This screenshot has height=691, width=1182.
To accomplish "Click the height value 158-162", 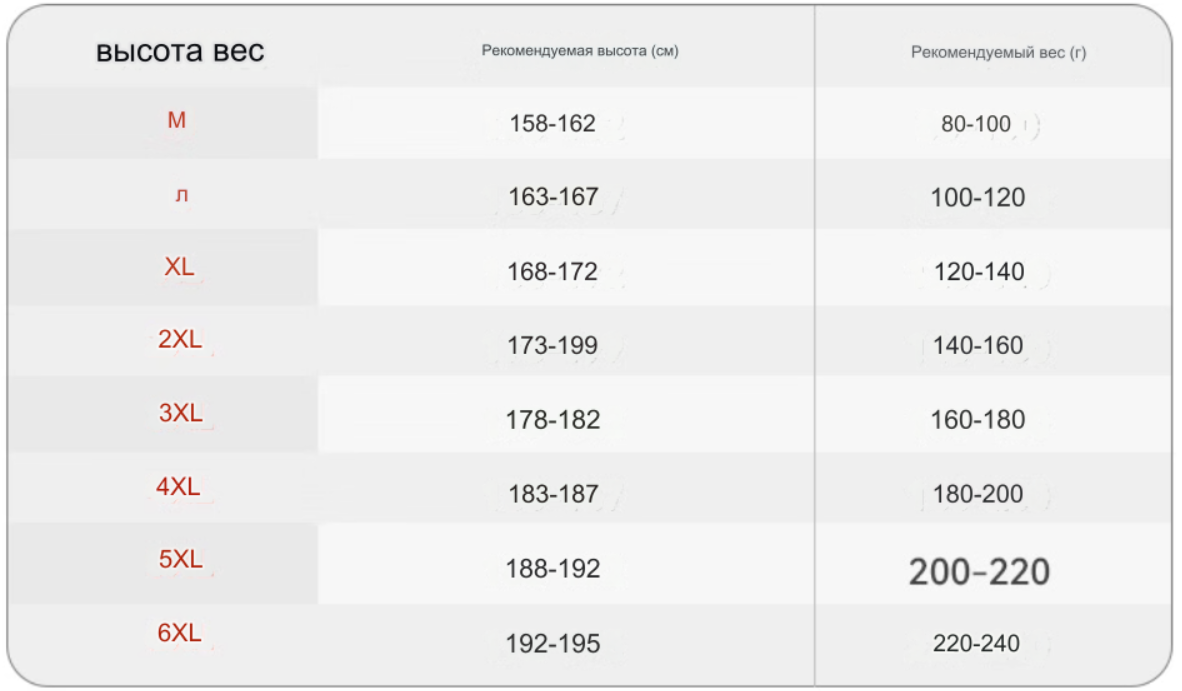I will 553,123.
